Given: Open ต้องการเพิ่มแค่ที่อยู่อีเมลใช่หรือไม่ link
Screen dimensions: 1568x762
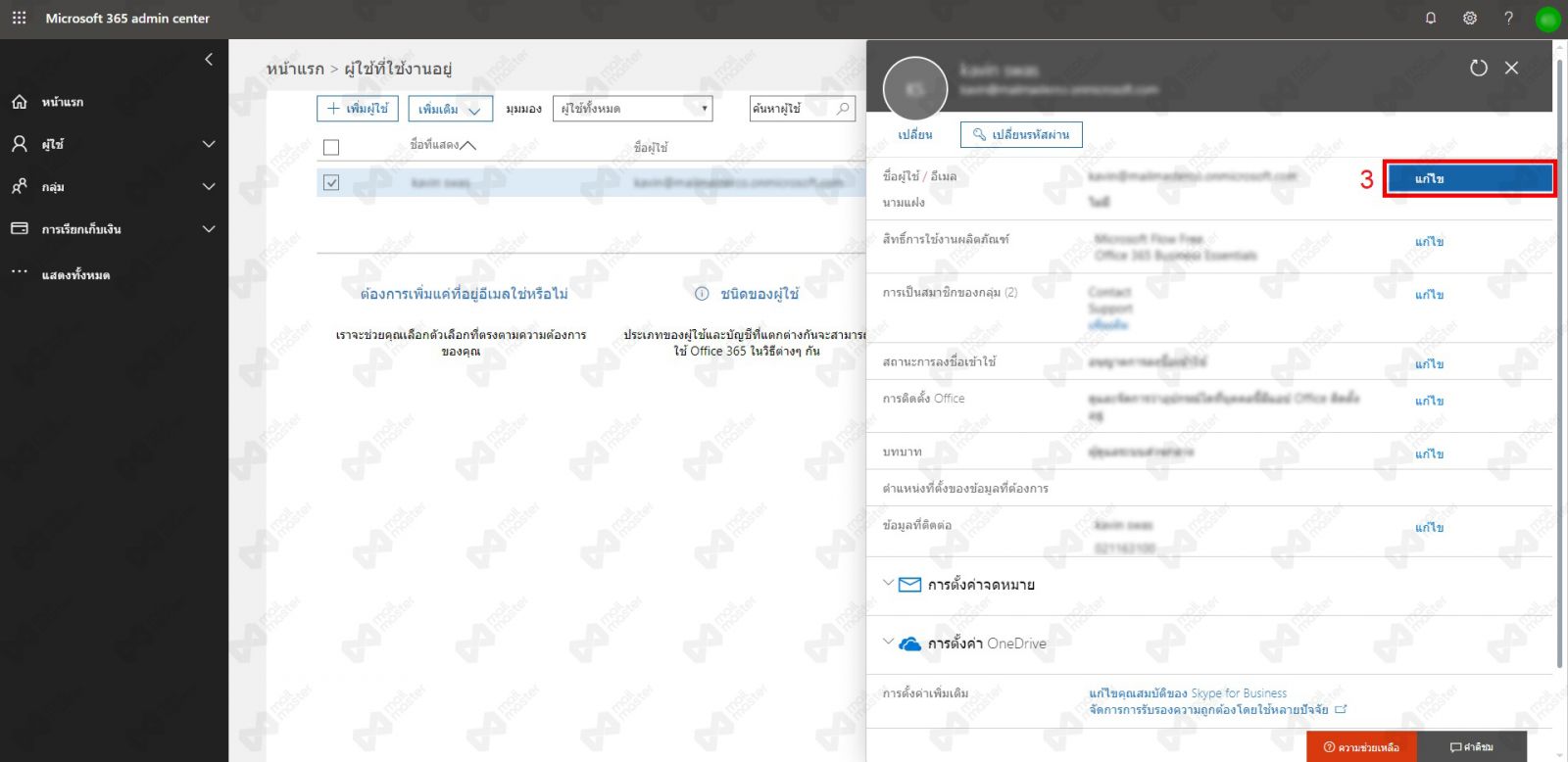Looking at the screenshot, I should 464,294.
